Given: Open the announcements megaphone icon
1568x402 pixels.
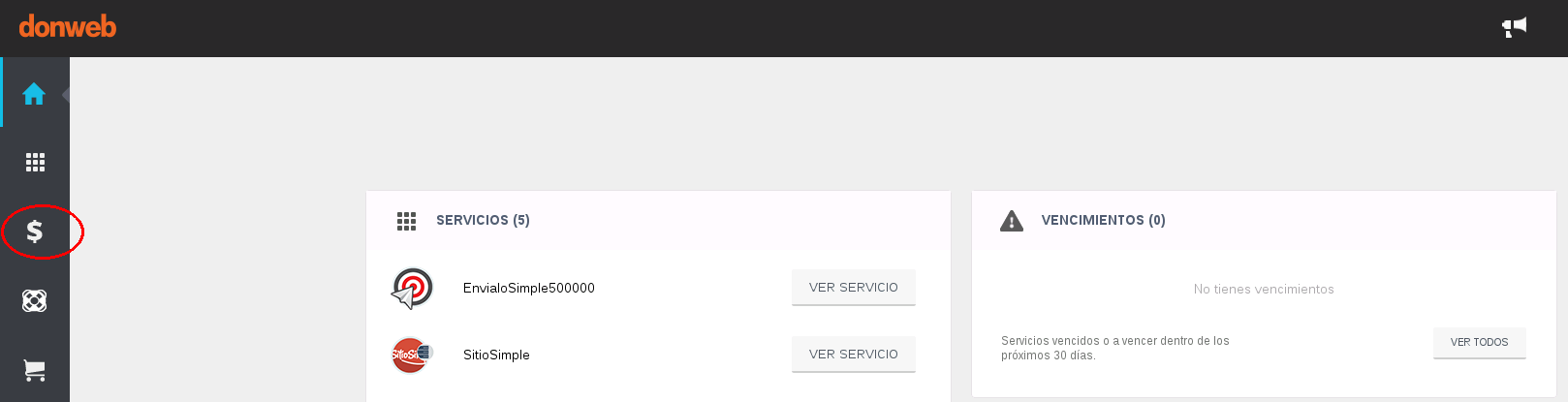Looking at the screenshot, I should point(1514,27).
